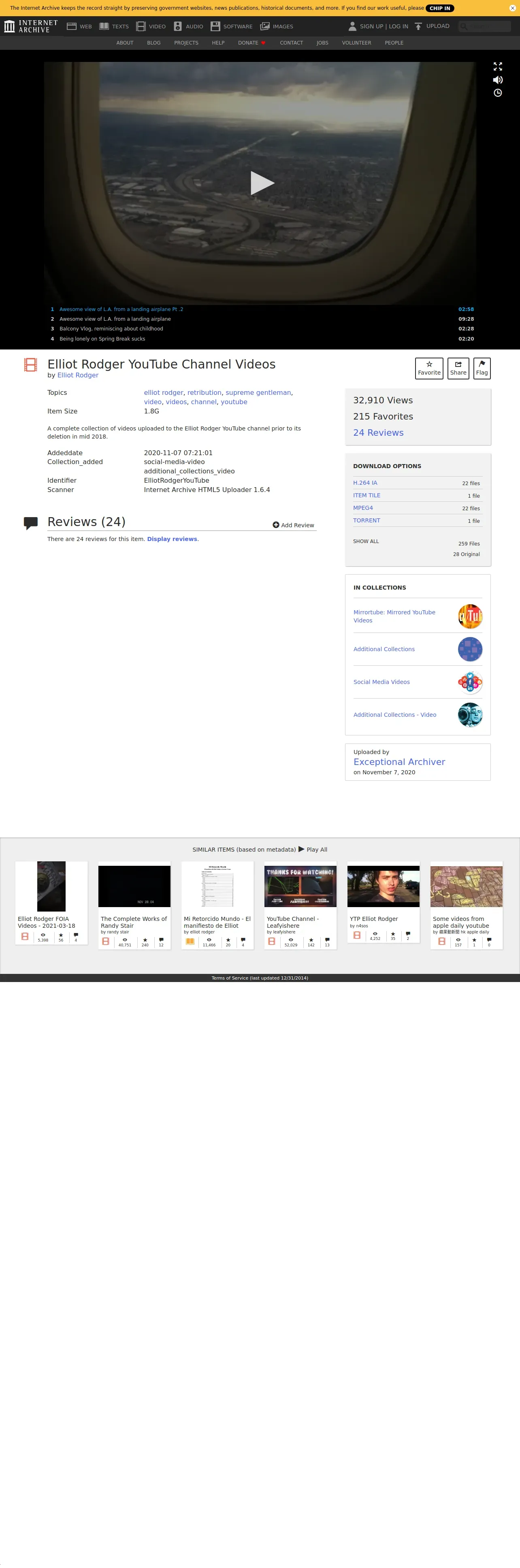Open Mirrortube: Mirrored YouTube Videos collection
The height and width of the screenshot is (1568, 520).
tap(394, 616)
